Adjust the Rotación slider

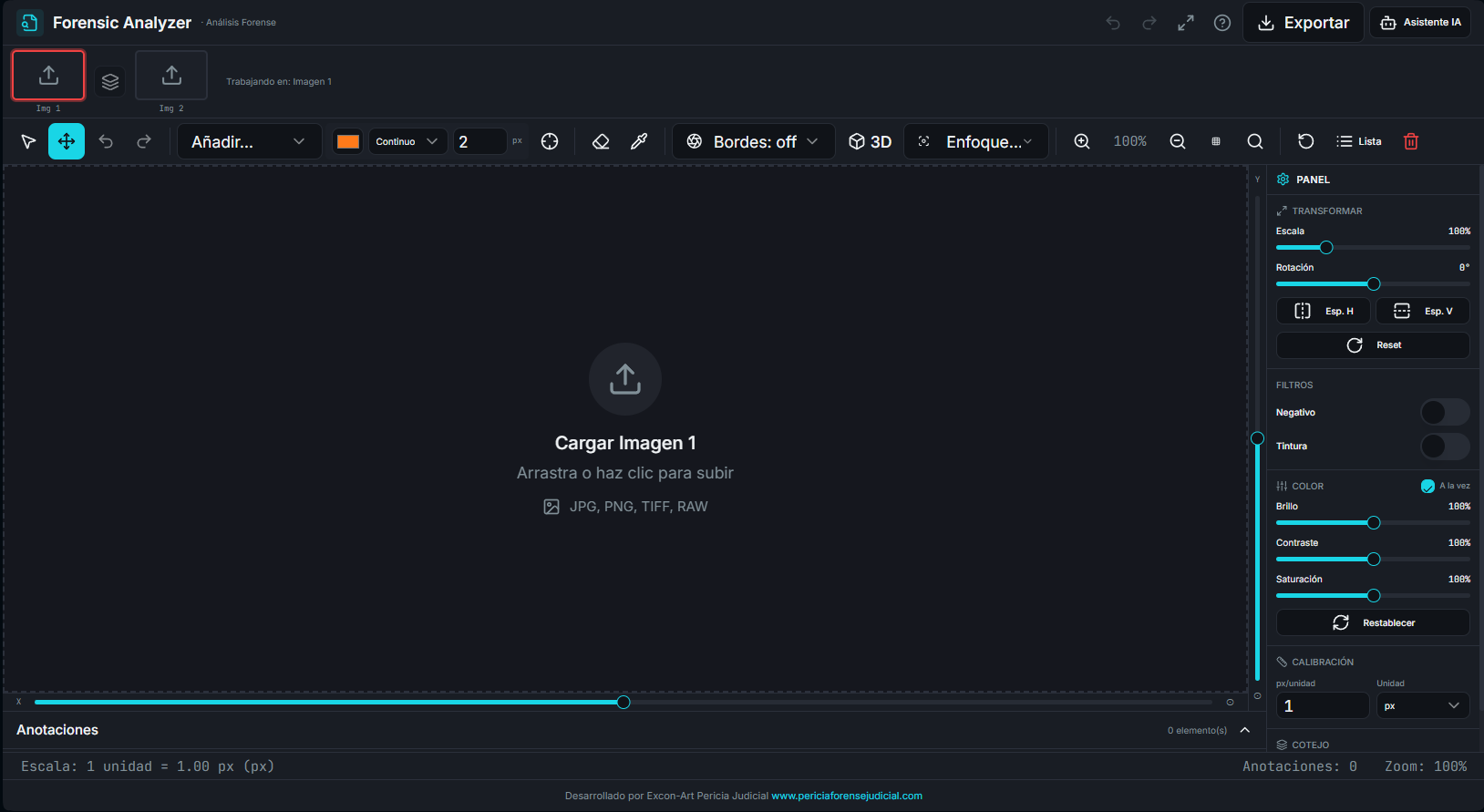(x=1373, y=284)
